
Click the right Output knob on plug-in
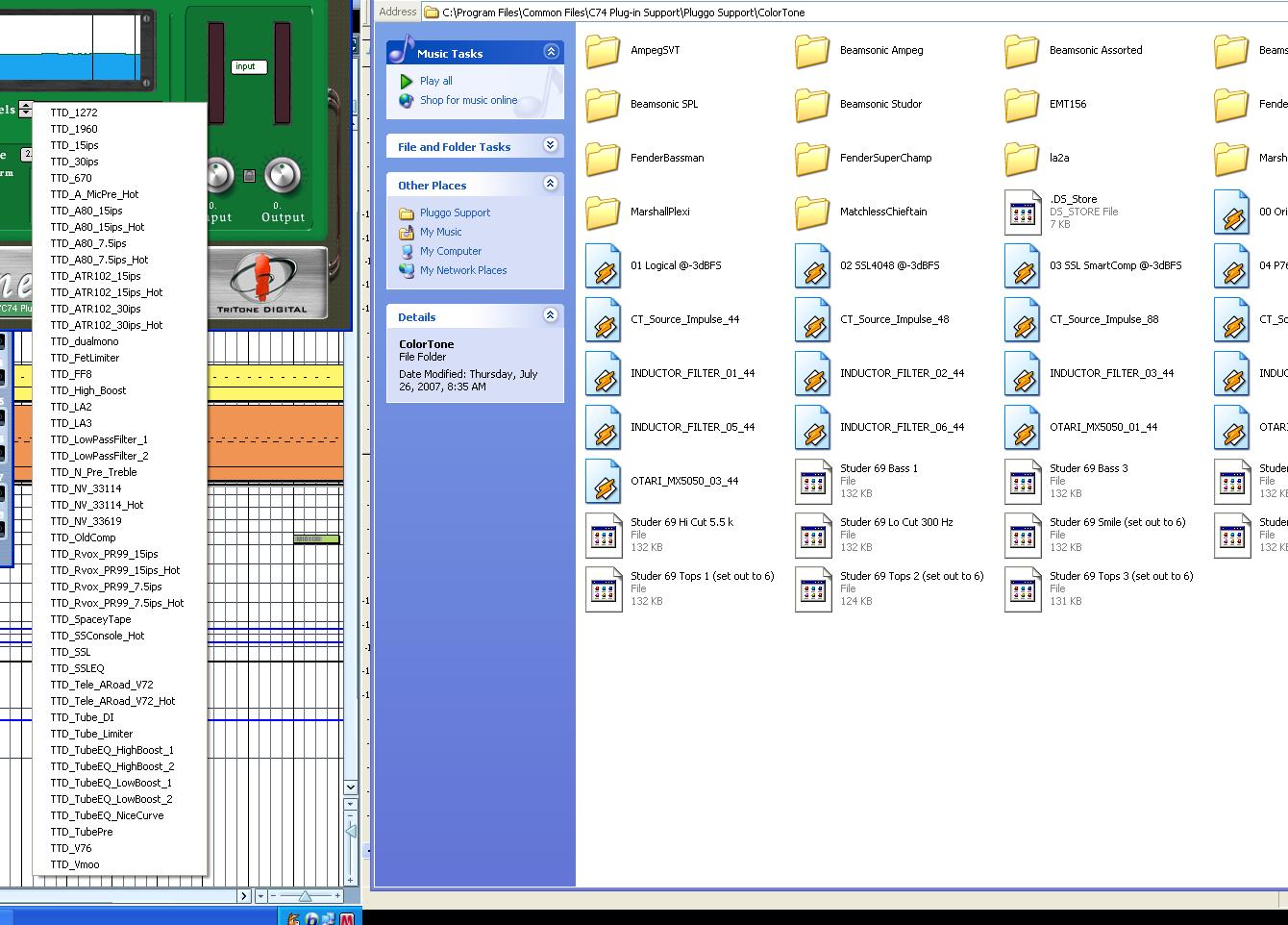point(283,174)
